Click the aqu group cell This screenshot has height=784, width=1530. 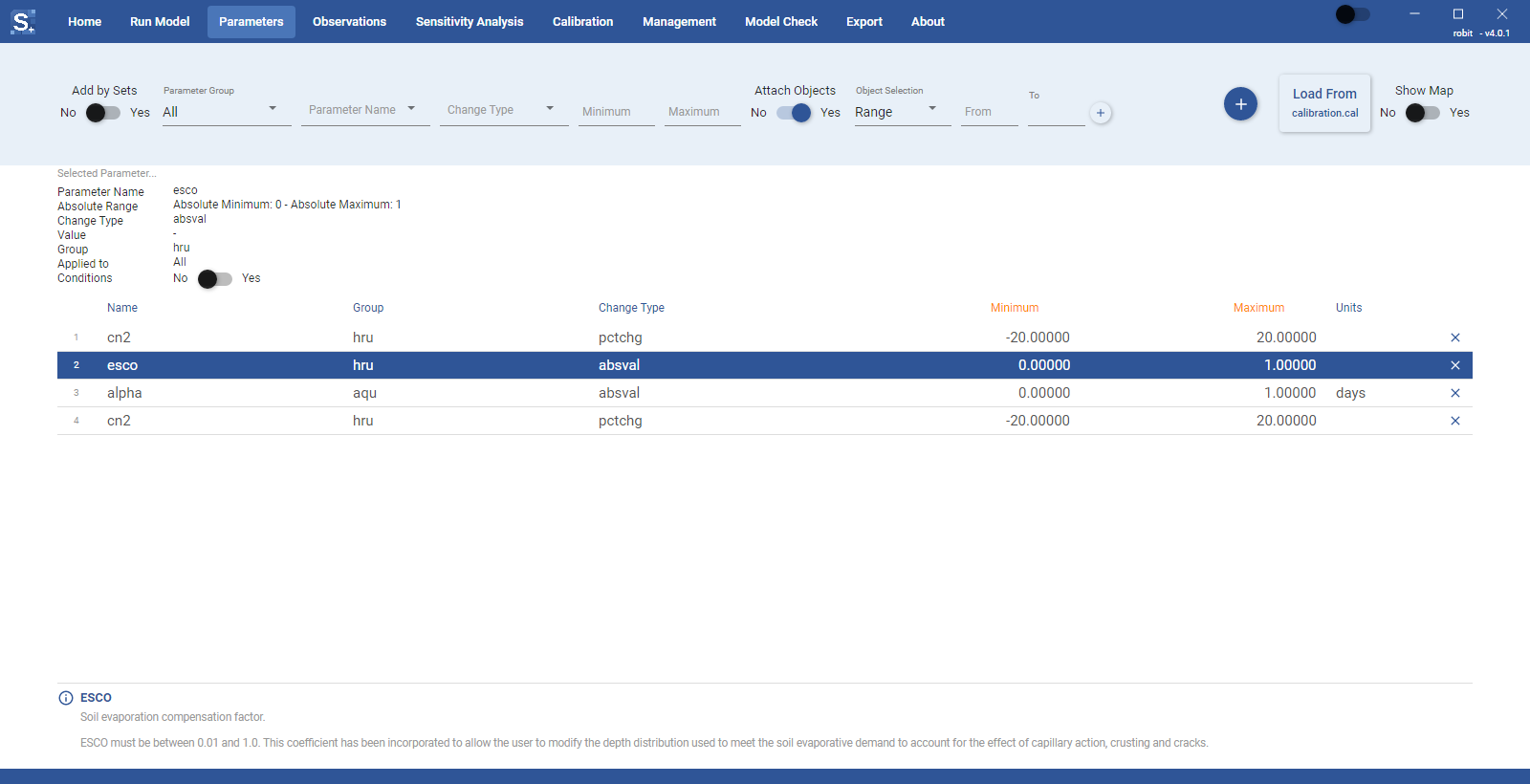(364, 393)
